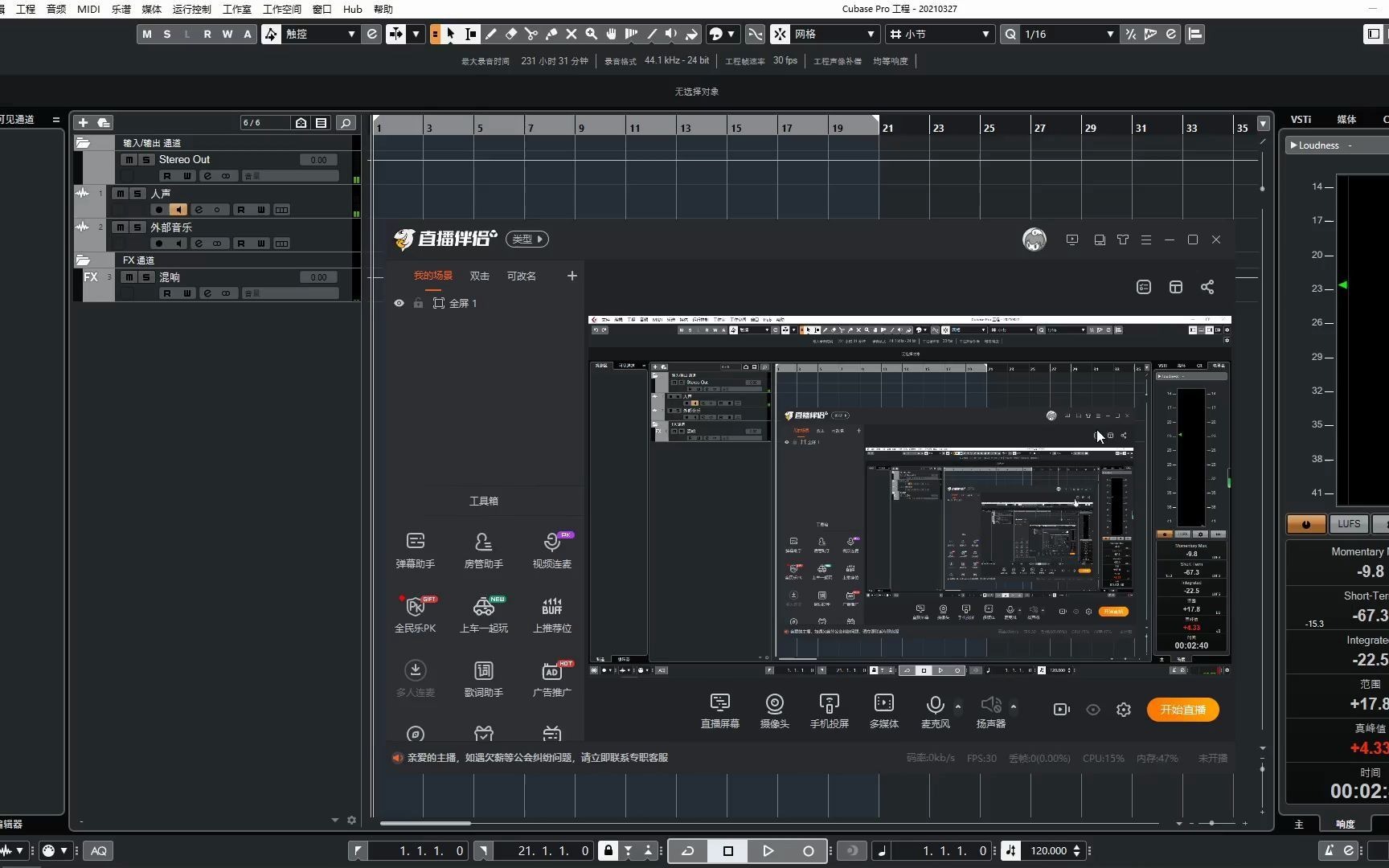Open 上推荐位 BUFF tool
Viewport: 1389px width, 868px height.
552,614
